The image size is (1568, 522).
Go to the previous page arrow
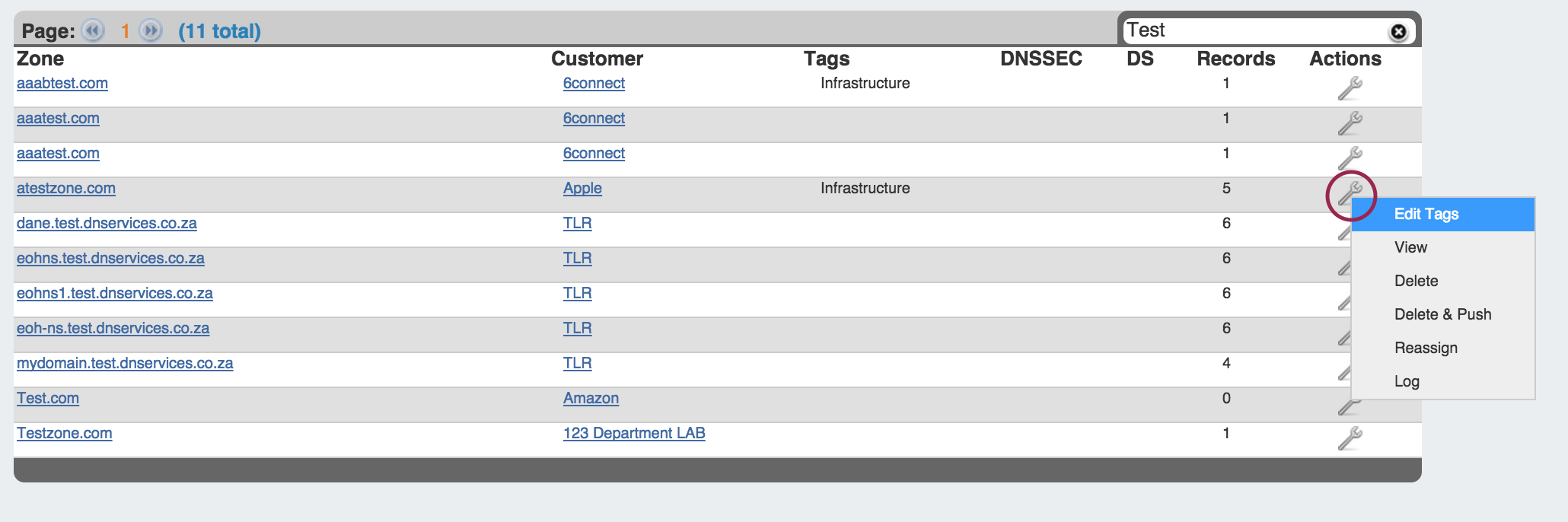tap(93, 31)
